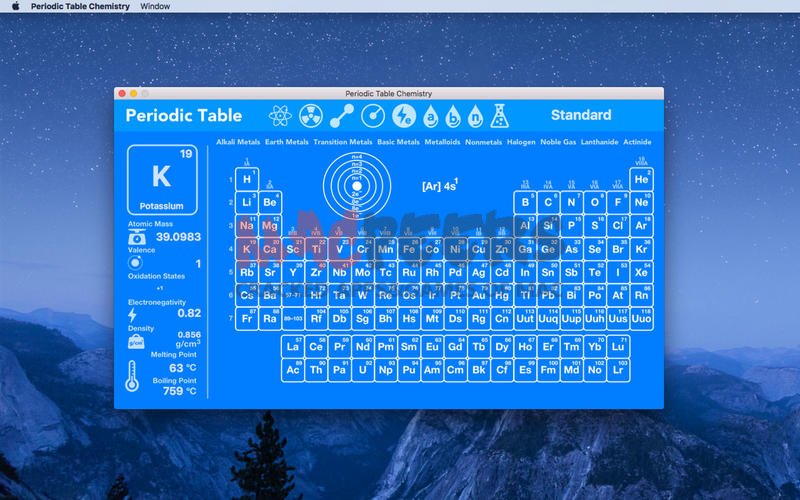Select Radon Rn element
The width and height of the screenshot is (800, 500).
(642, 295)
